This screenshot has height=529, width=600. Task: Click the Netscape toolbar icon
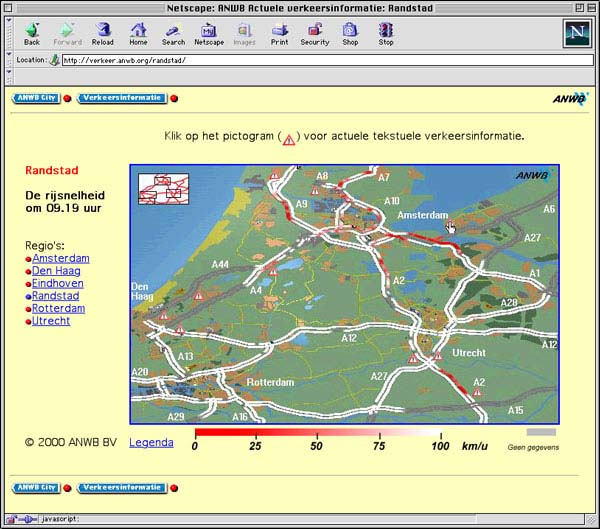pyautogui.click(x=208, y=34)
